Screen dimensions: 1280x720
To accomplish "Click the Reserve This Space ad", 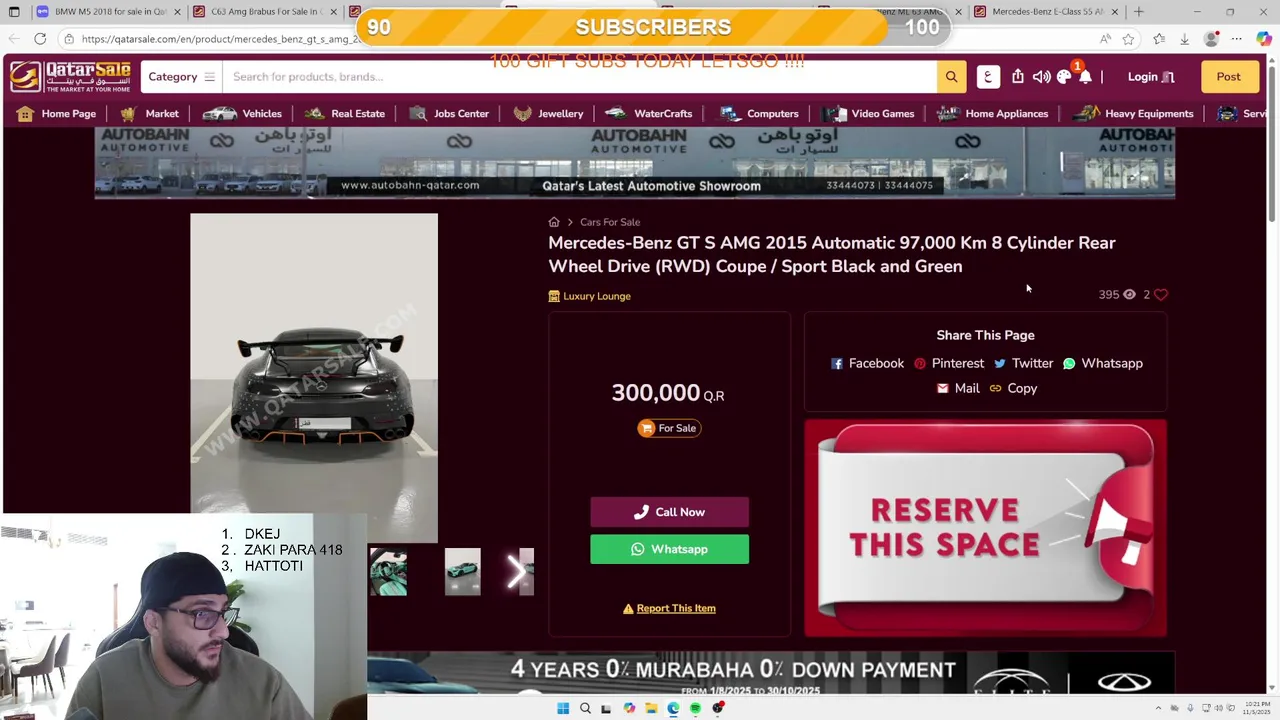I will pyautogui.click(x=985, y=528).
